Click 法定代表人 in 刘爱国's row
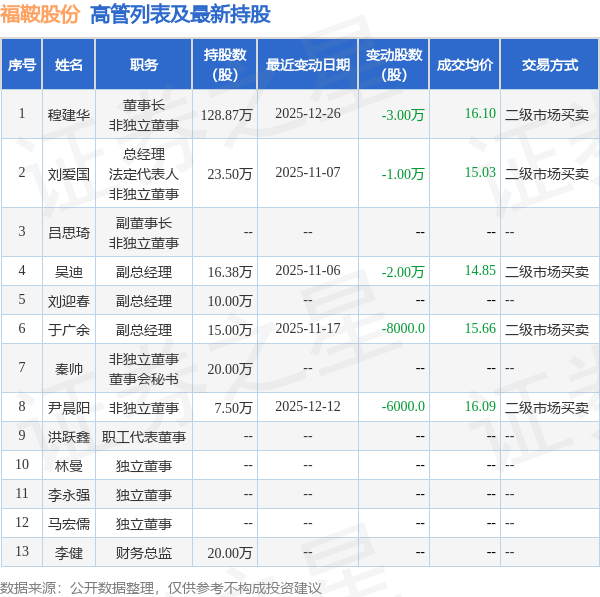The height and width of the screenshot is (597, 600). tap(143, 174)
